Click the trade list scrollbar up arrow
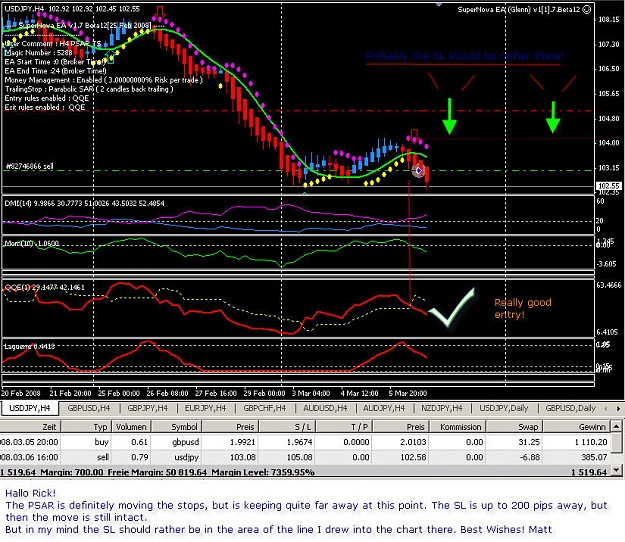The width and height of the screenshot is (625, 542). click(x=616, y=425)
